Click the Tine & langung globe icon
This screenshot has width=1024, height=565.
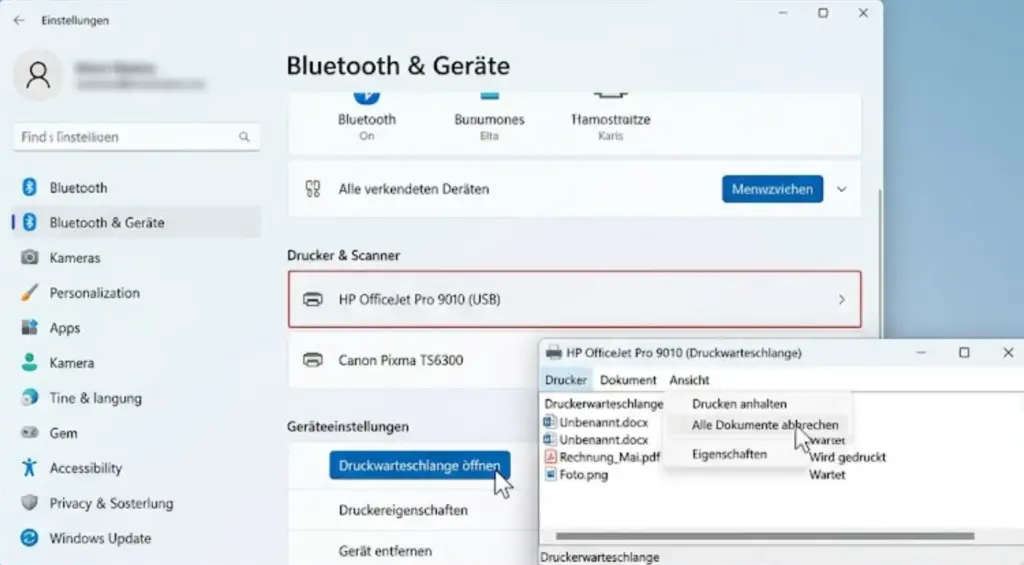[x=29, y=397]
